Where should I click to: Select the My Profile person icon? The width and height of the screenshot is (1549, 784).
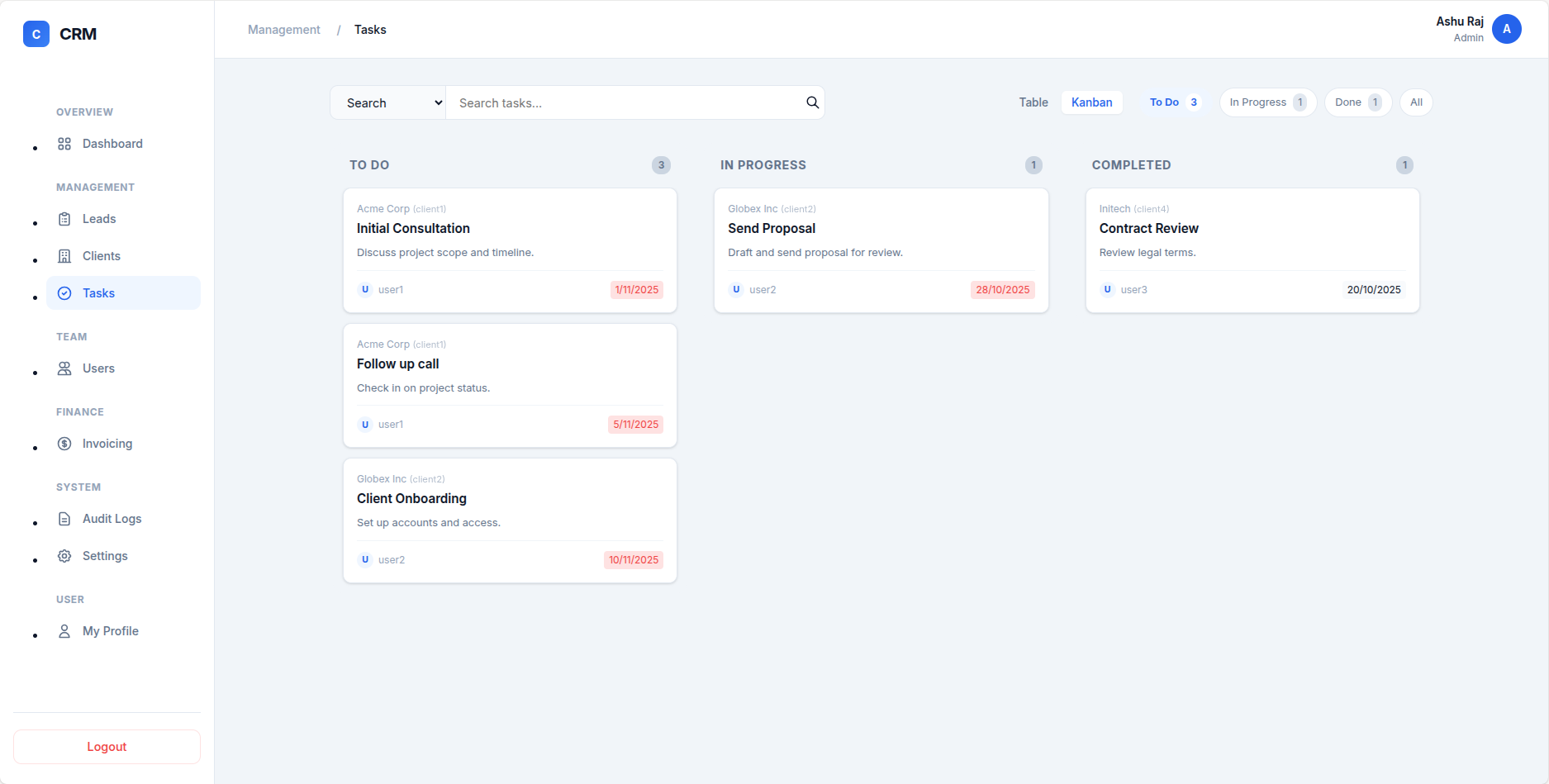(x=64, y=630)
